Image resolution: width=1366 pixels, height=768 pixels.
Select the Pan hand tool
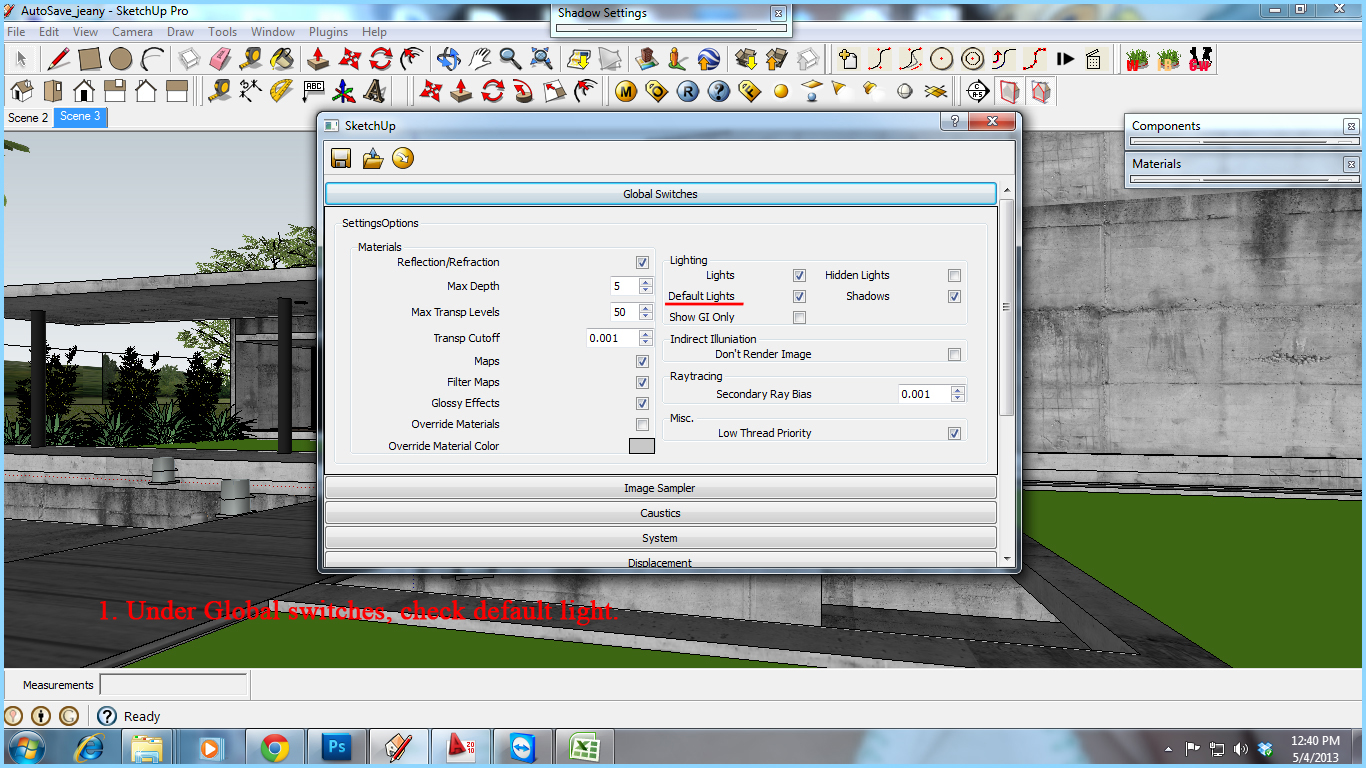(480, 59)
